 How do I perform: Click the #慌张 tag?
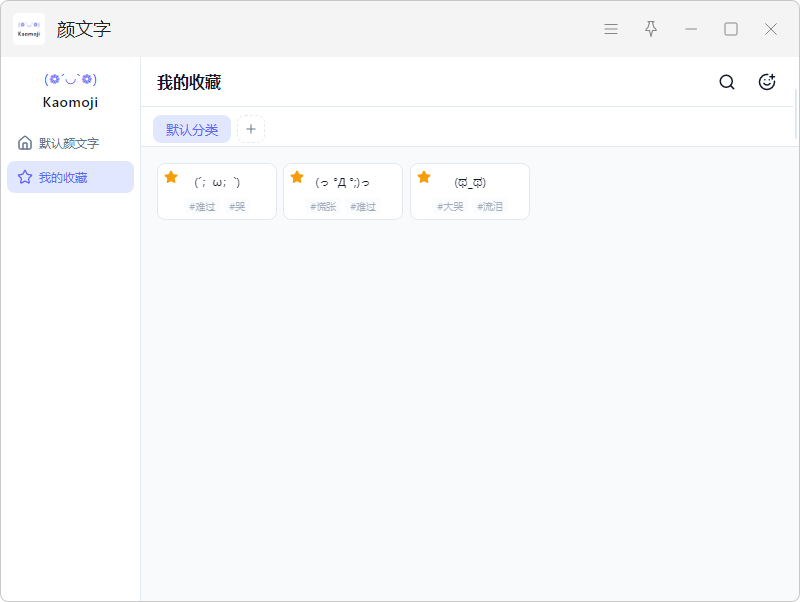click(x=323, y=207)
